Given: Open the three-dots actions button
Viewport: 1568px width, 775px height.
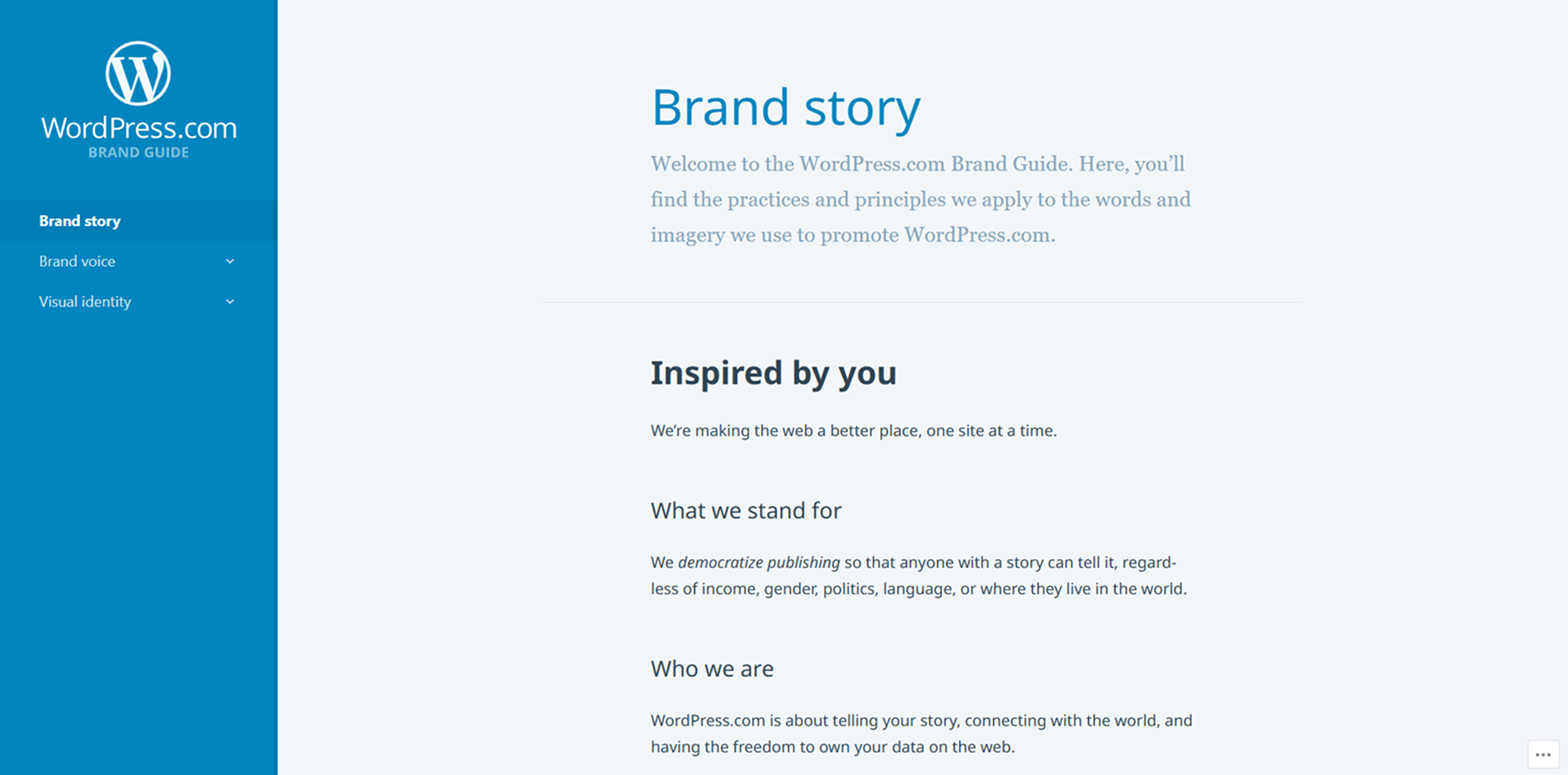Looking at the screenshot, I should coord(1543,754).
